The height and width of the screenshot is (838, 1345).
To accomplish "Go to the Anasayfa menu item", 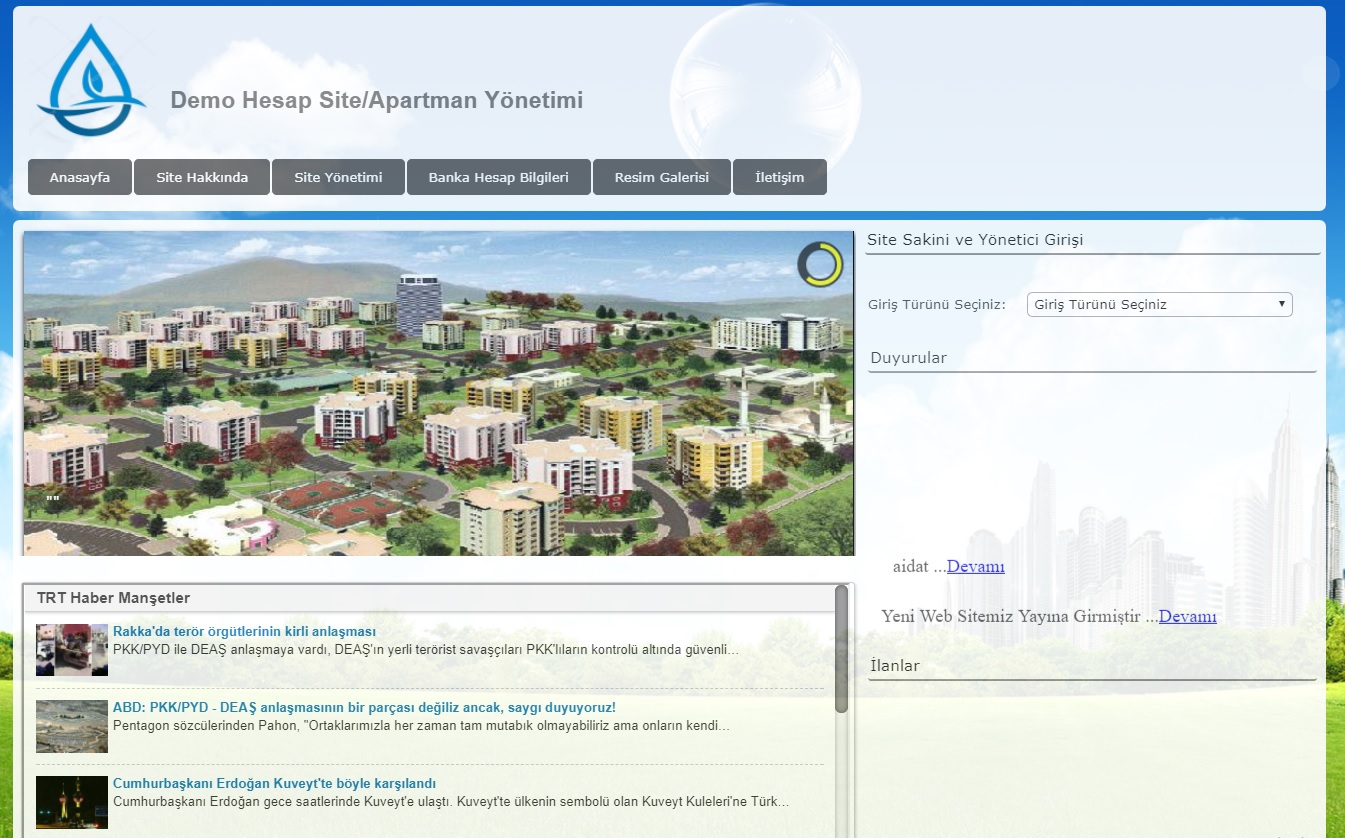I will click(x=80, y=177).
